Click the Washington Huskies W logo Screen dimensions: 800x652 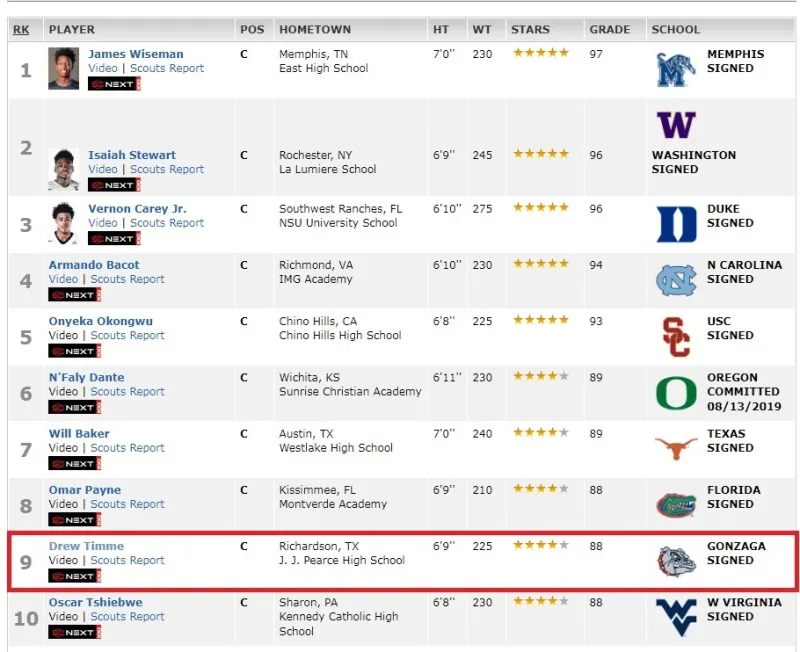pos(676,125)
